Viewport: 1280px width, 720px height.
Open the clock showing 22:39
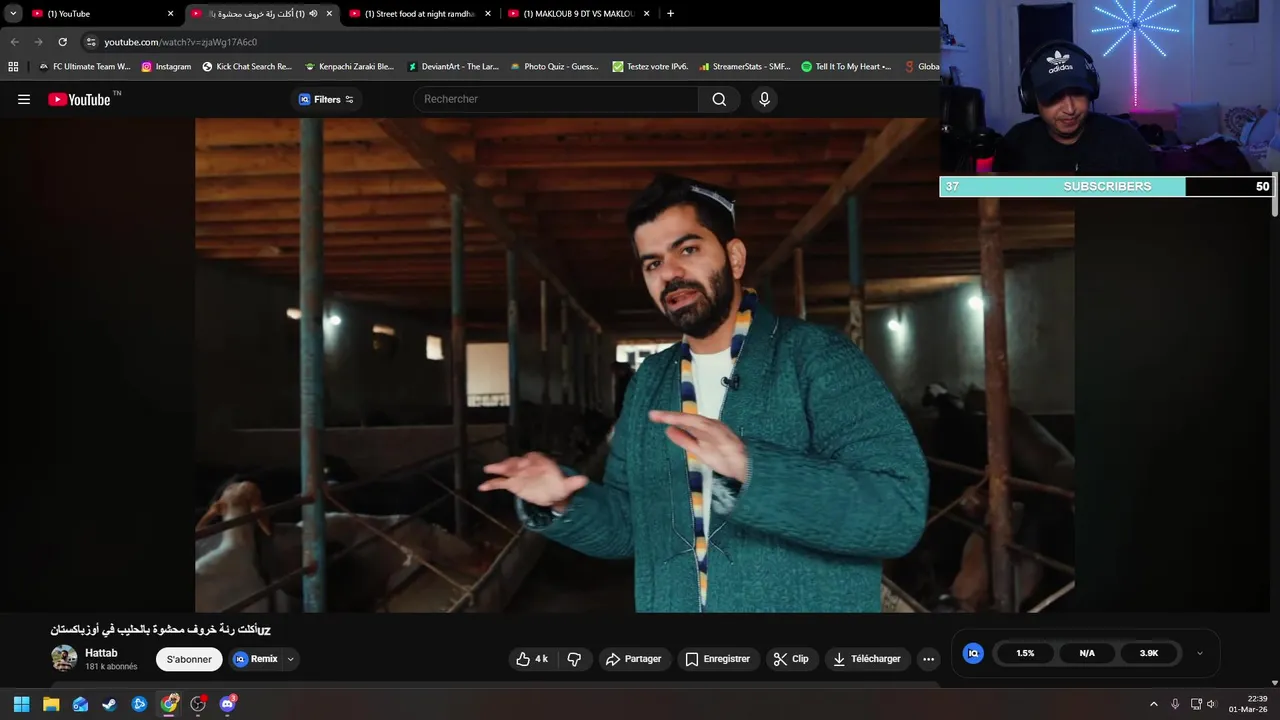(1248, 704)
